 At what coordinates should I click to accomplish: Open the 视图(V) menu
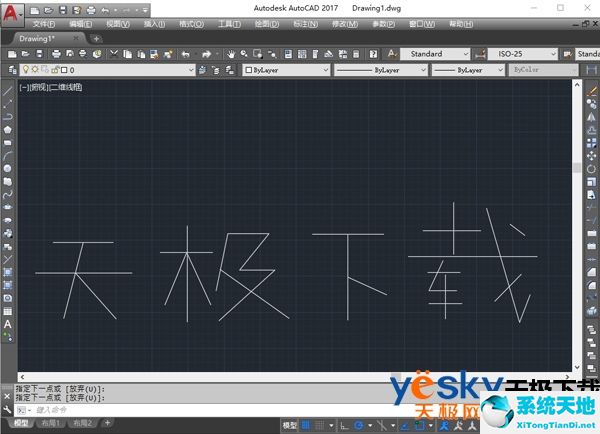(x=118, y=24)
